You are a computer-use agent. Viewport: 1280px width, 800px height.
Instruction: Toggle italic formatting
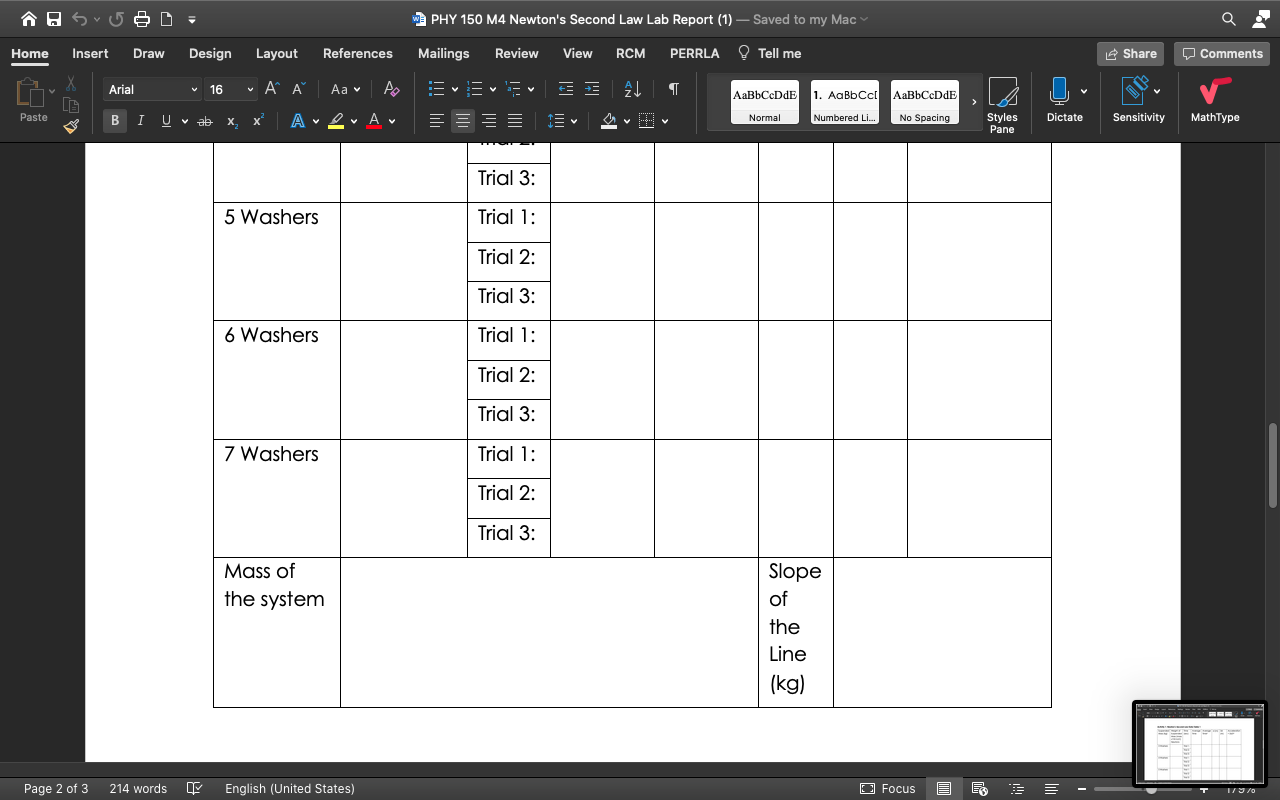[140, 120]
